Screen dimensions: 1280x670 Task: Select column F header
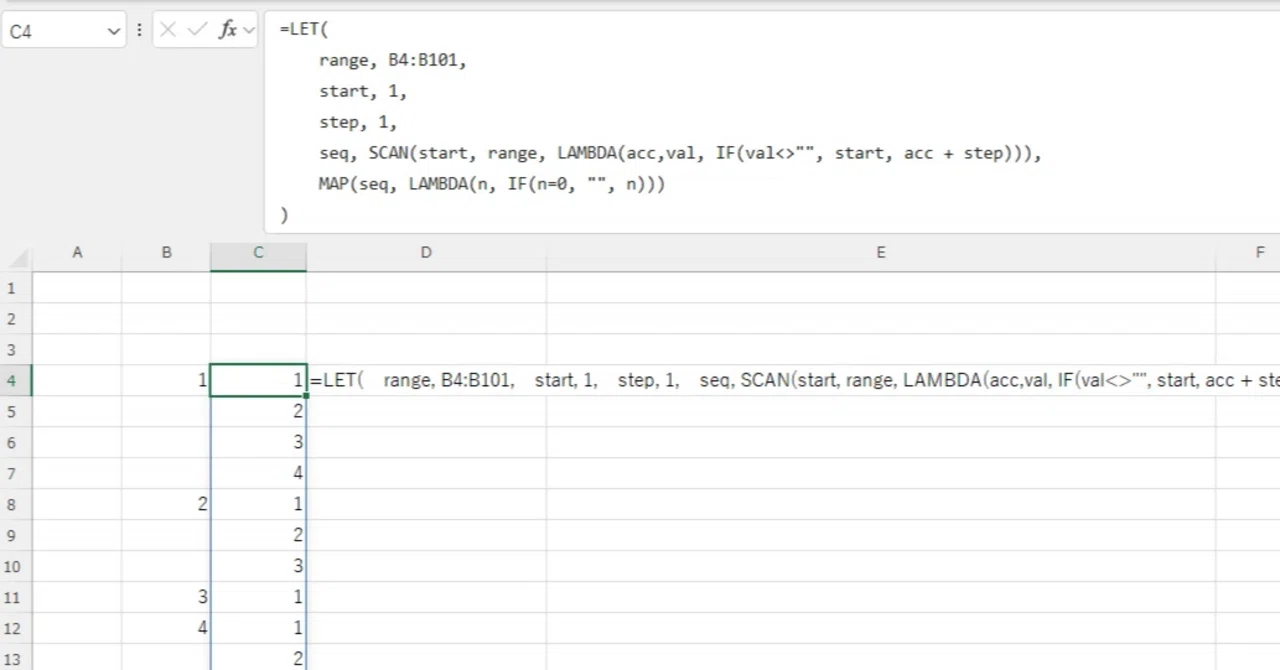(1248, 253)
